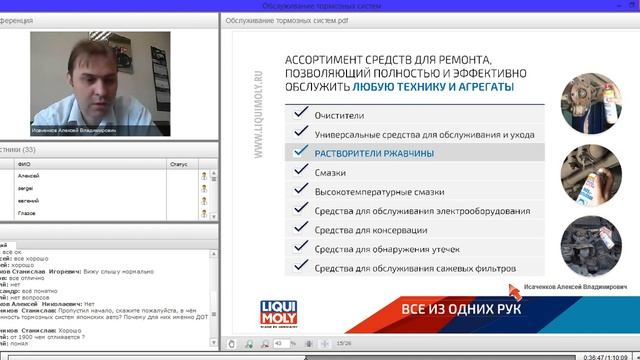The image size is (640, 360).
Task: Click the slide heading ЛЮБУЮ ТЕХНИКУ И АГРЕГАТЫ
Action: [433, 87]
